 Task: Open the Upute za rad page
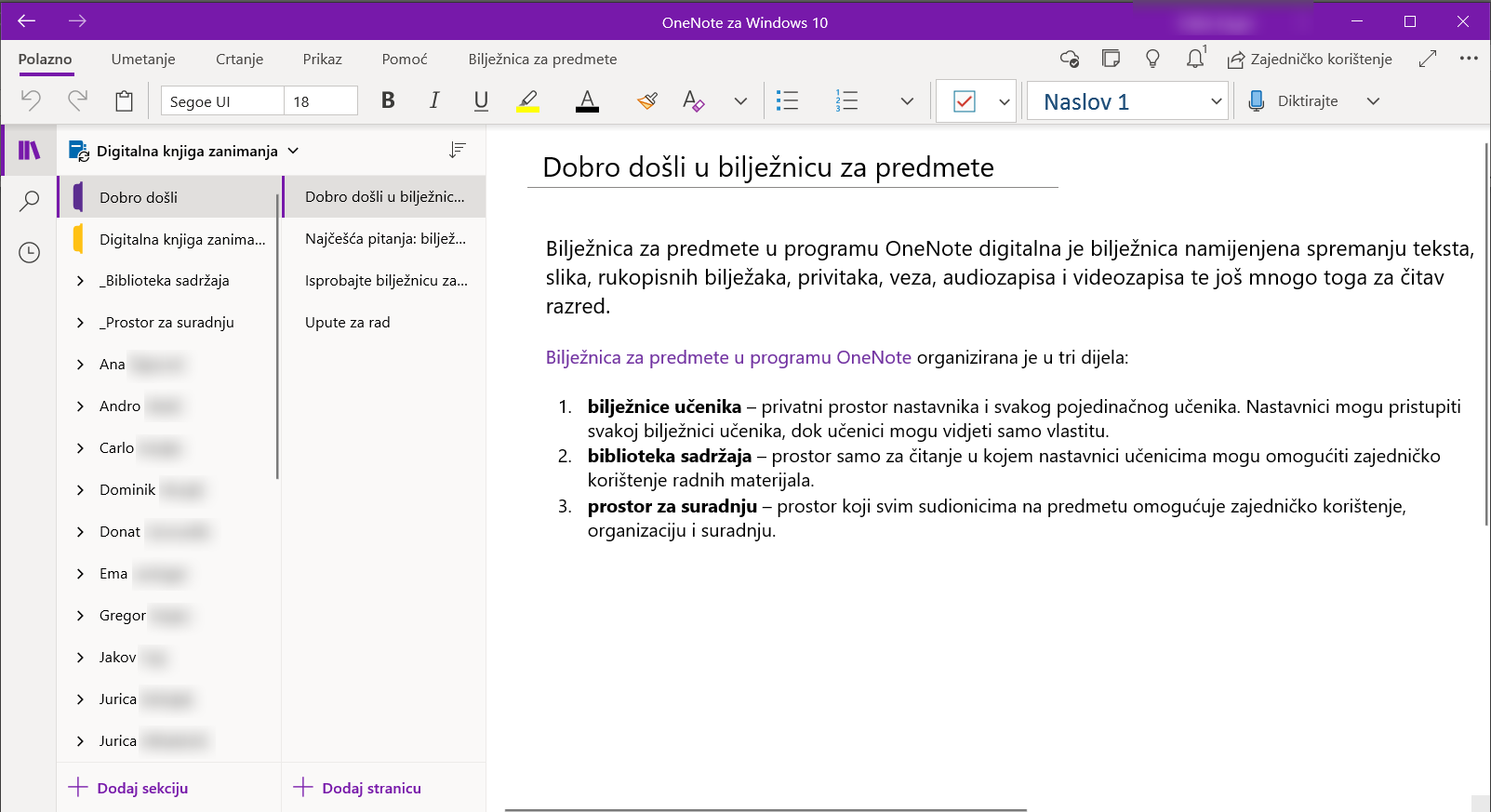point(384,323)
